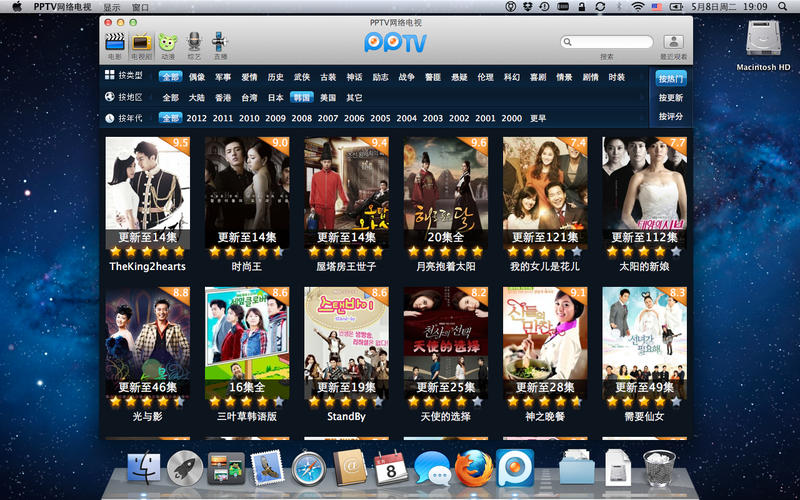Viewport: 800px width, 500px height.
Task: Select the 电视剧 TV drama icon
Action: [141, 46]
